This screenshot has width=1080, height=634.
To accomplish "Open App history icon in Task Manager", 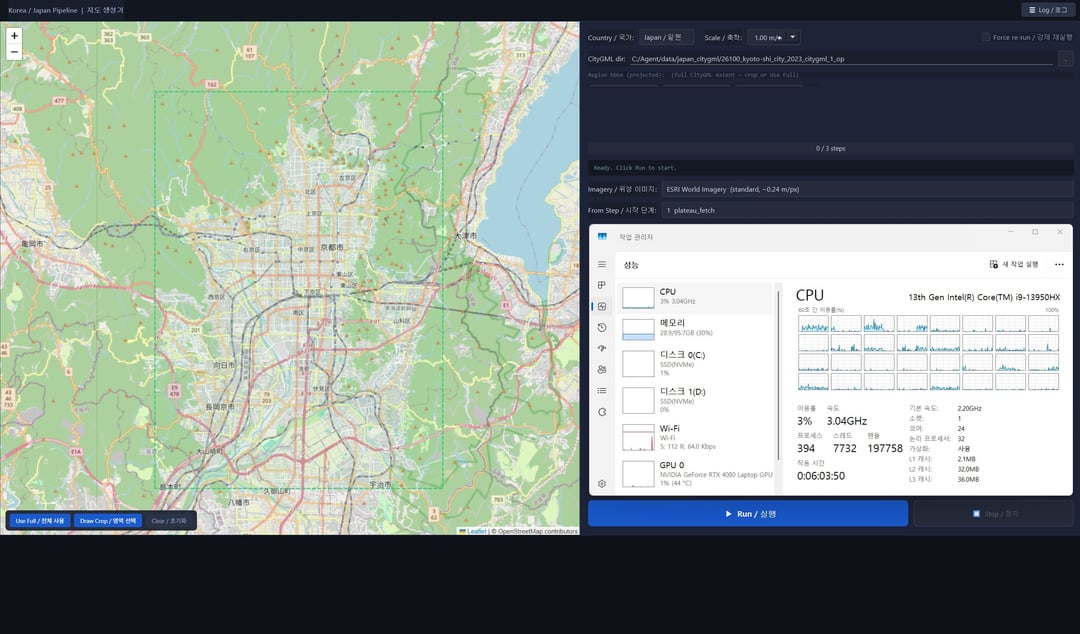I will pos(602,327).
